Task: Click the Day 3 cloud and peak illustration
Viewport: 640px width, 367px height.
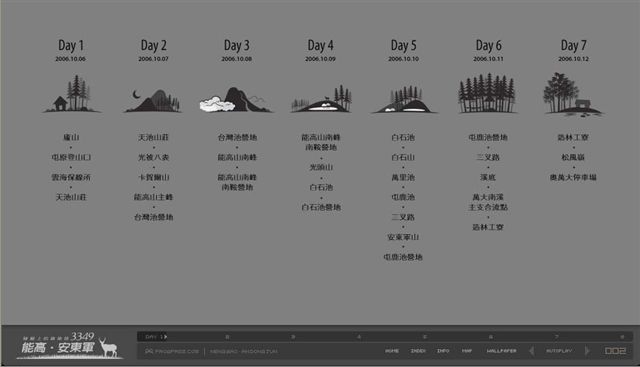Action: pyautogui.click(x=236, y=100)
